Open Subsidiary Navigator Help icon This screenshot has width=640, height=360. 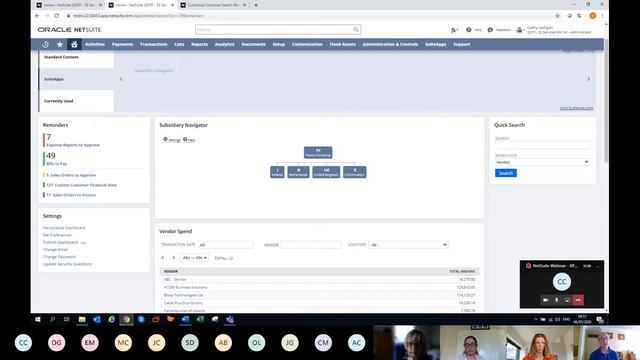point(185,139)
